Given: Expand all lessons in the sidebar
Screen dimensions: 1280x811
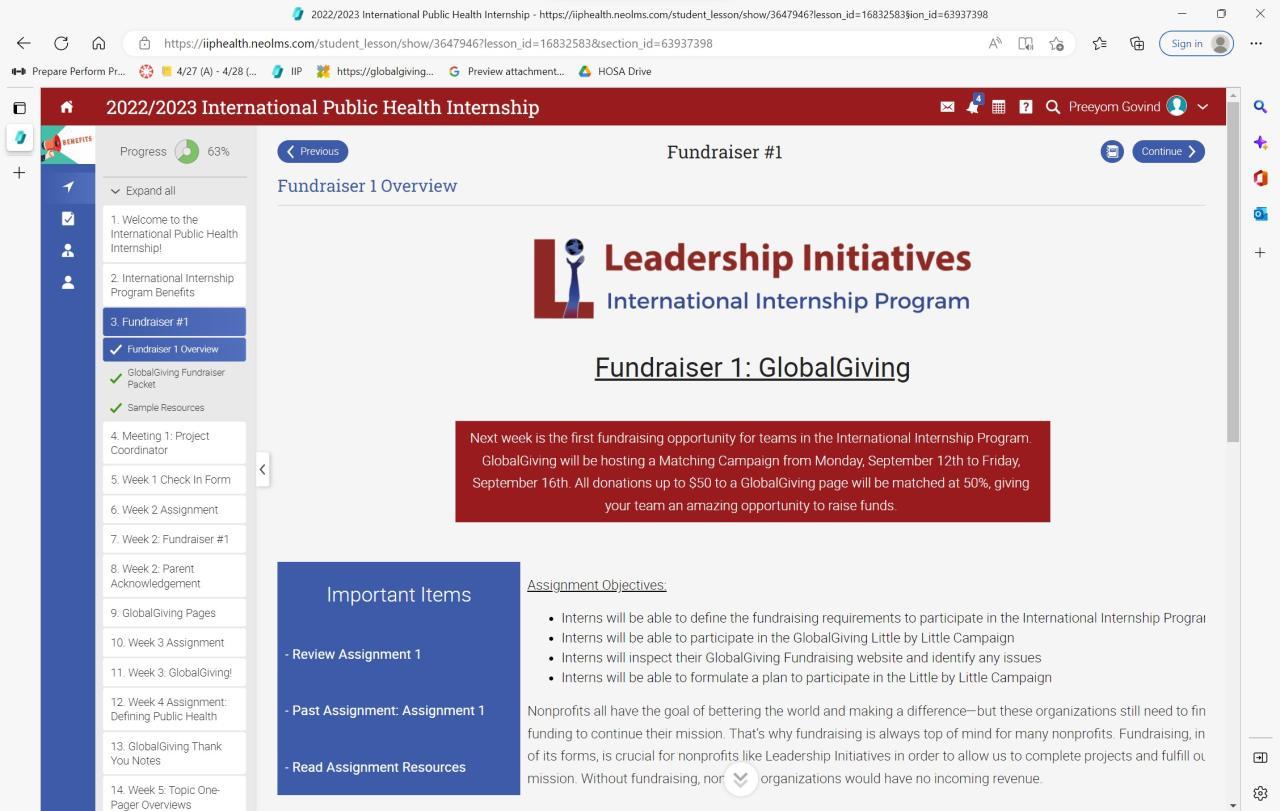Looking at the screenshot, I should point(143,191).
